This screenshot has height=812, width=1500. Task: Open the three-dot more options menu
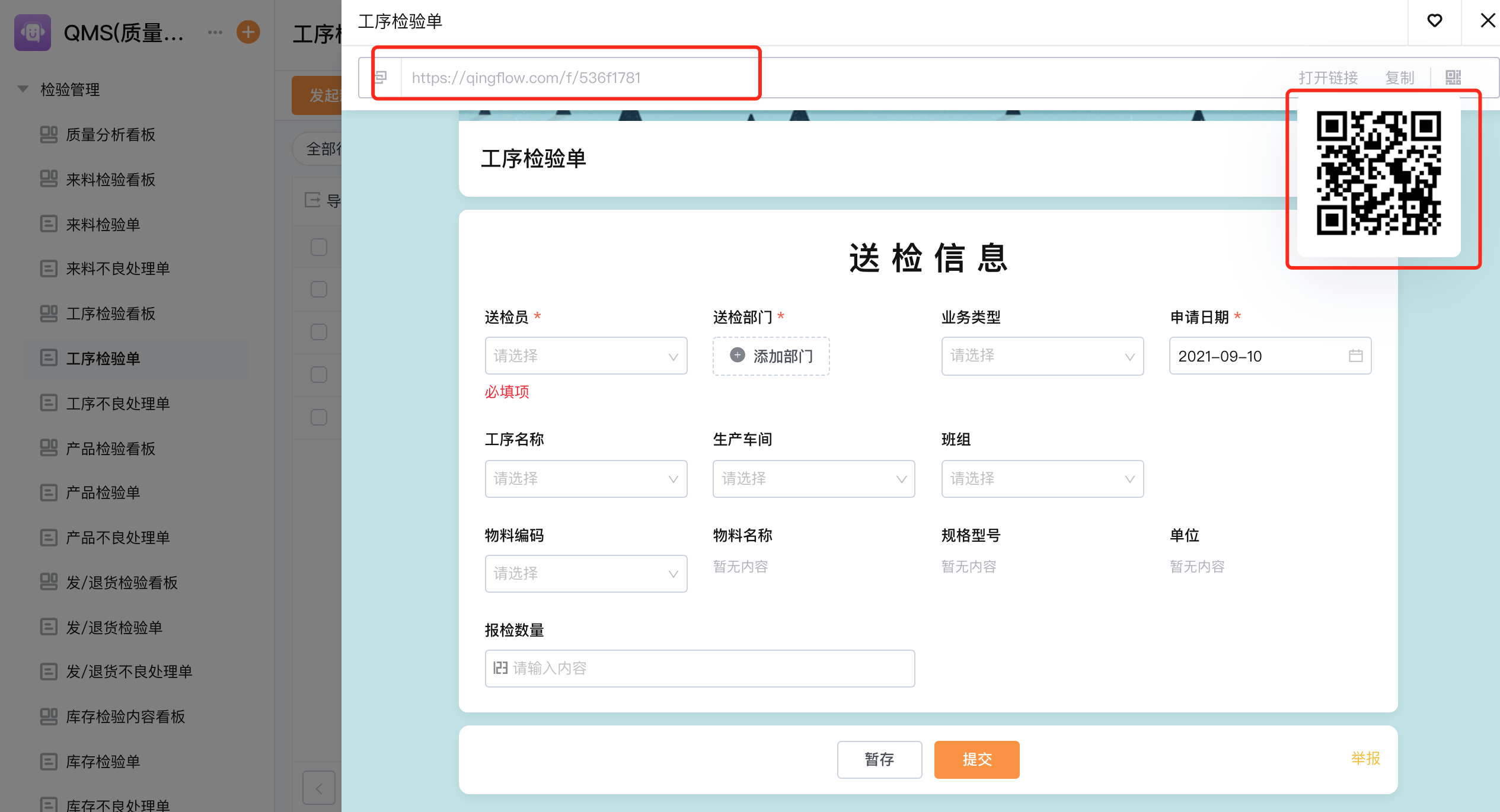(x=215, y=32)
